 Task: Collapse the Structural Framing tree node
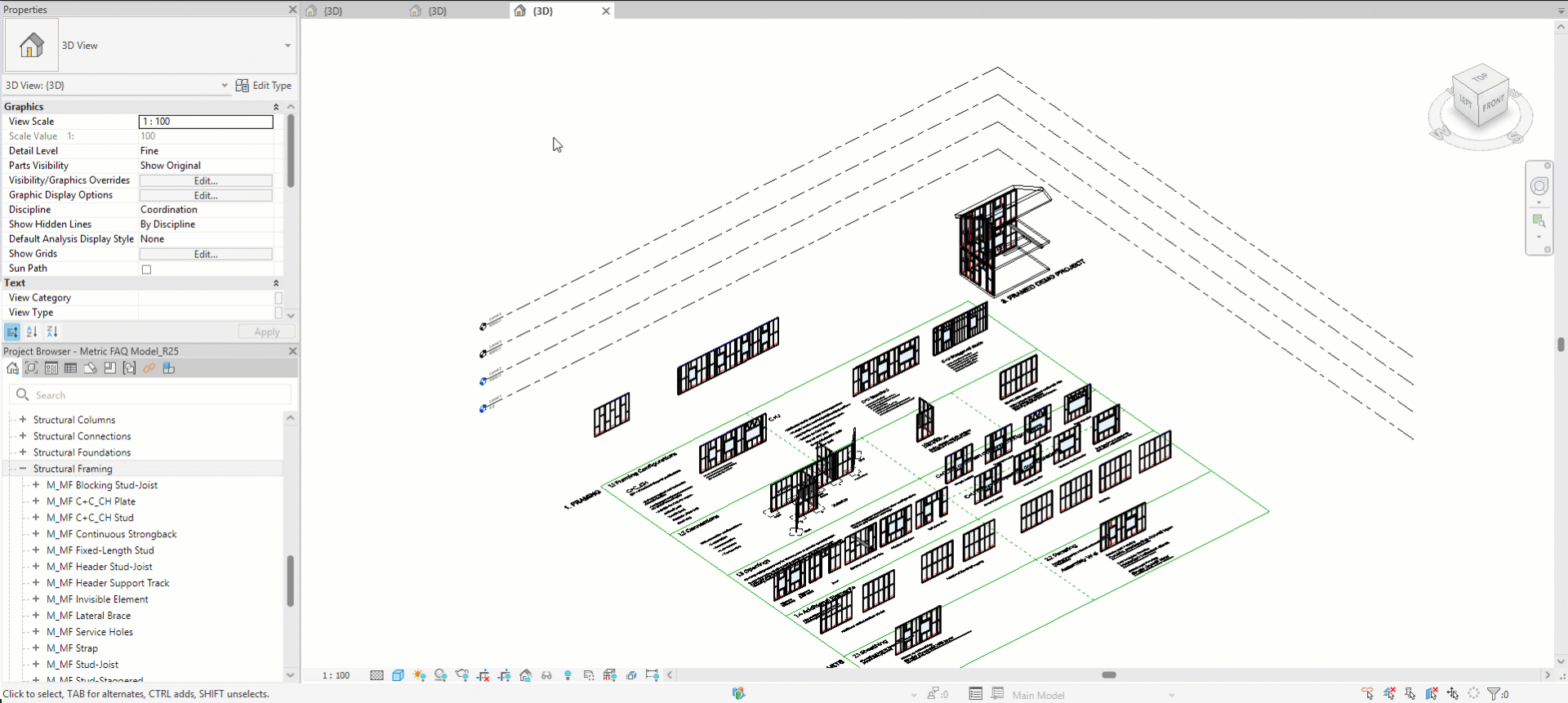pos(23,469)
